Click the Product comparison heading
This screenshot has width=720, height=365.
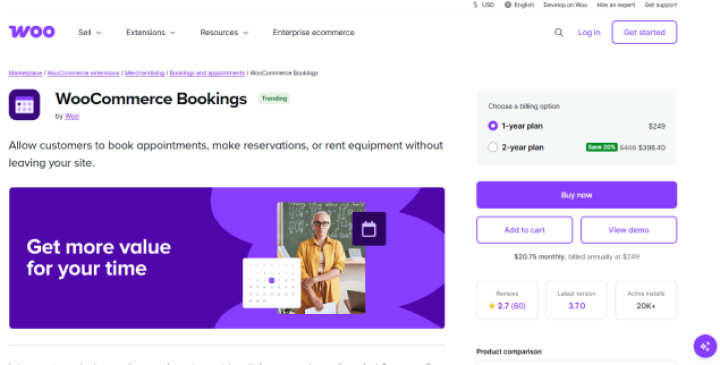tap(509, 352)
